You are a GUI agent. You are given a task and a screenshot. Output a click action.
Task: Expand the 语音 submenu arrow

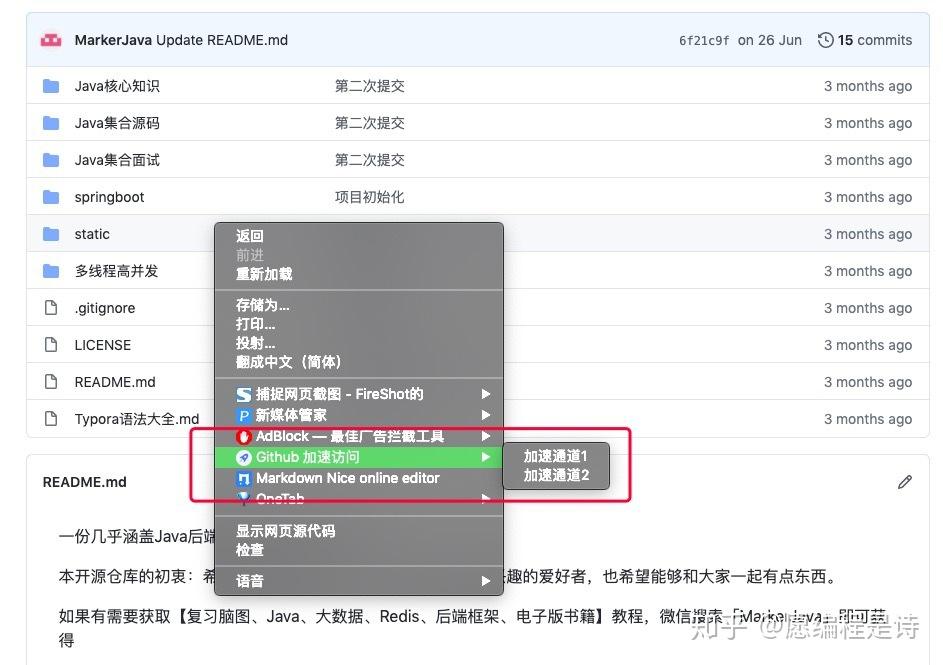coord(486,581)
